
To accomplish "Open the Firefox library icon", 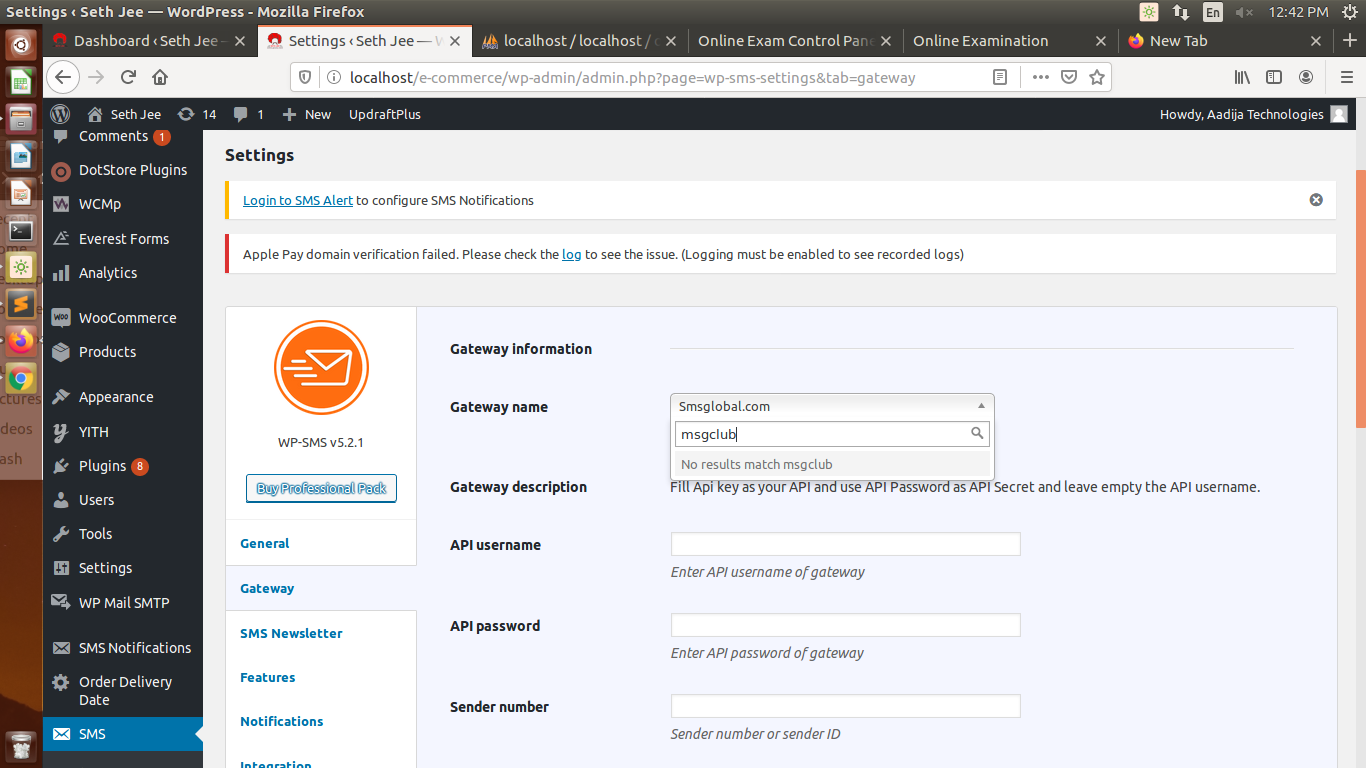I will click(x=1242, y=77).
